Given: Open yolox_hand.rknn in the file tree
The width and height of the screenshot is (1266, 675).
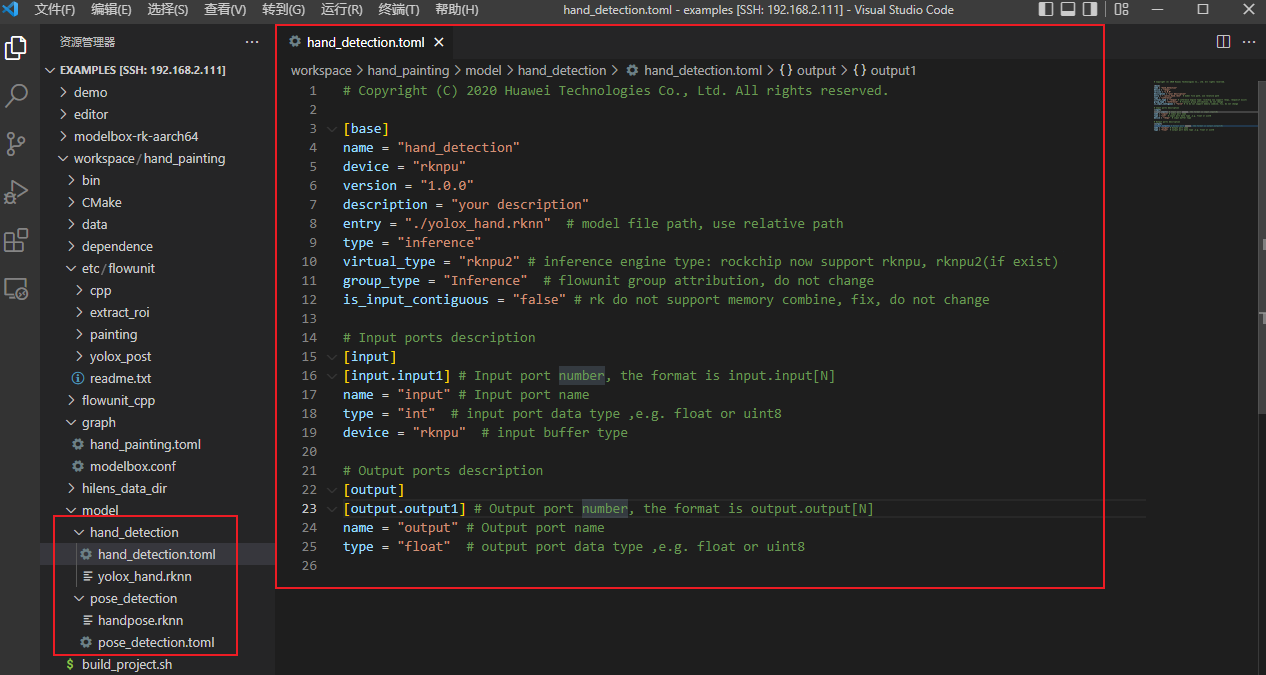Looking at the screenshot, I should [144, 576].
